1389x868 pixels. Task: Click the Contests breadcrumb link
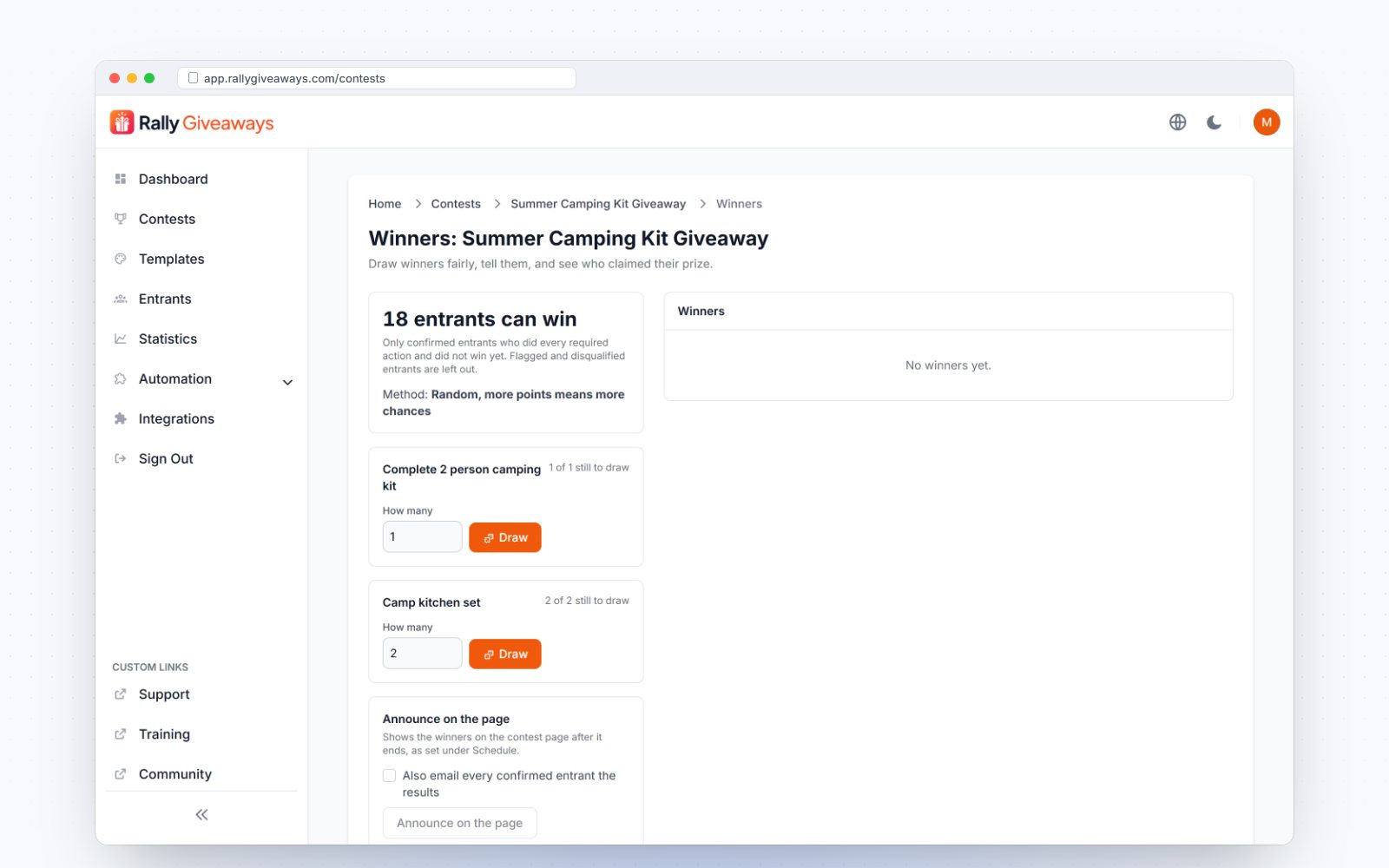pyautogui.click(x=456, y=204)
